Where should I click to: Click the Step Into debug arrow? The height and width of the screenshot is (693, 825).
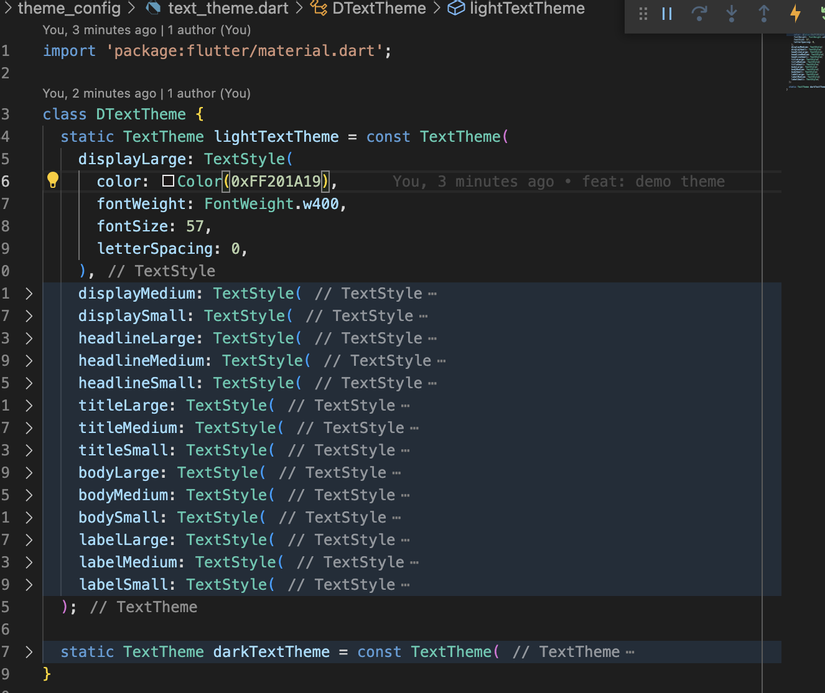(732, 14)
